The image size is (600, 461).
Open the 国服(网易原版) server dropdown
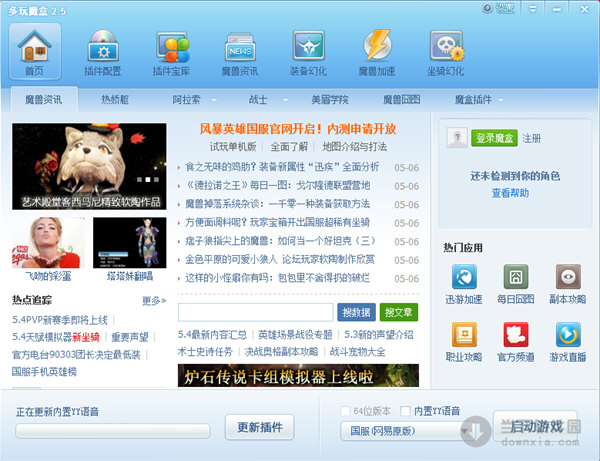406,431
